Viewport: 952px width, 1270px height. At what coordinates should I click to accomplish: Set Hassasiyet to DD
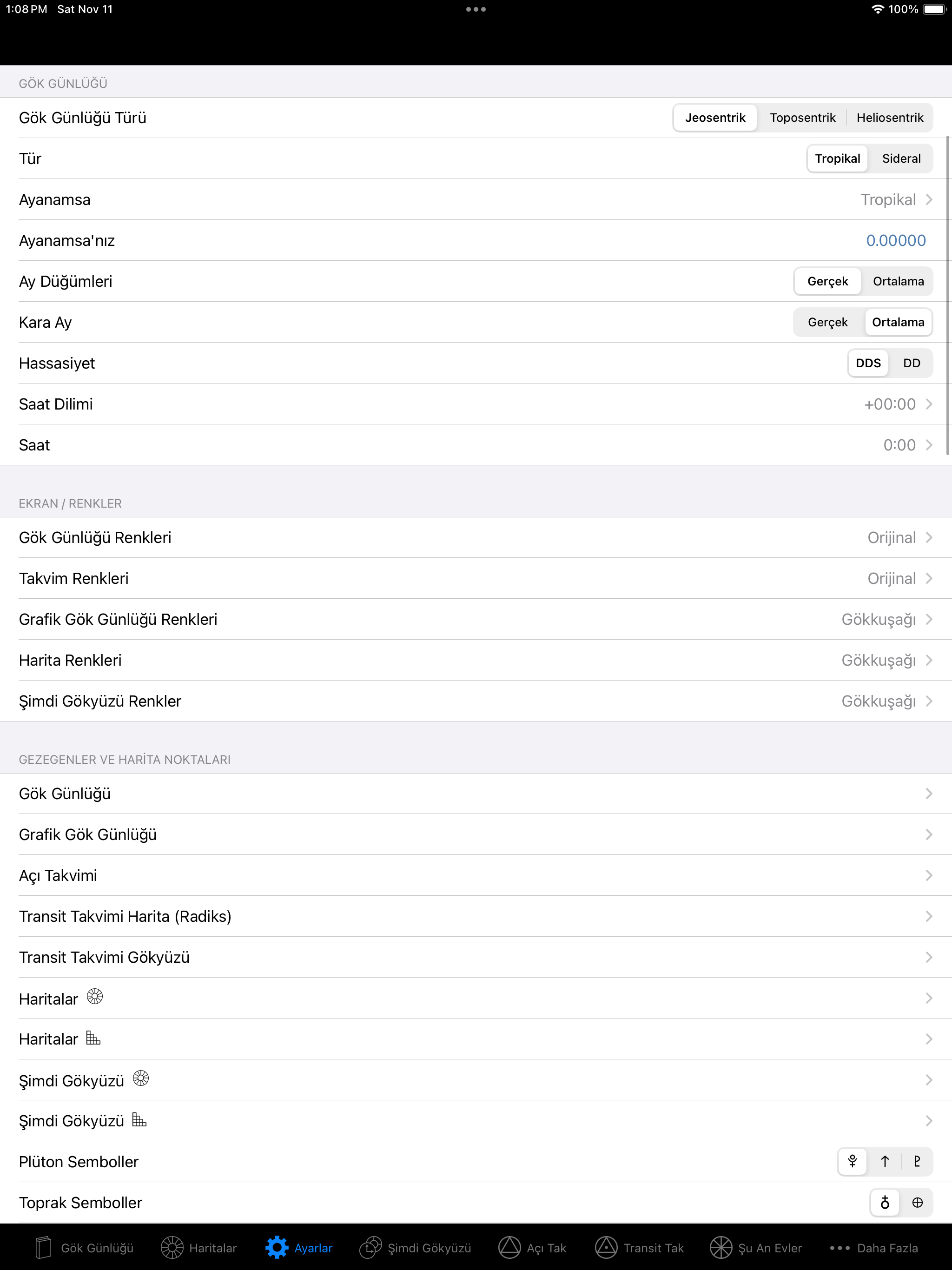pyautogui.click(x=911, y=363)
